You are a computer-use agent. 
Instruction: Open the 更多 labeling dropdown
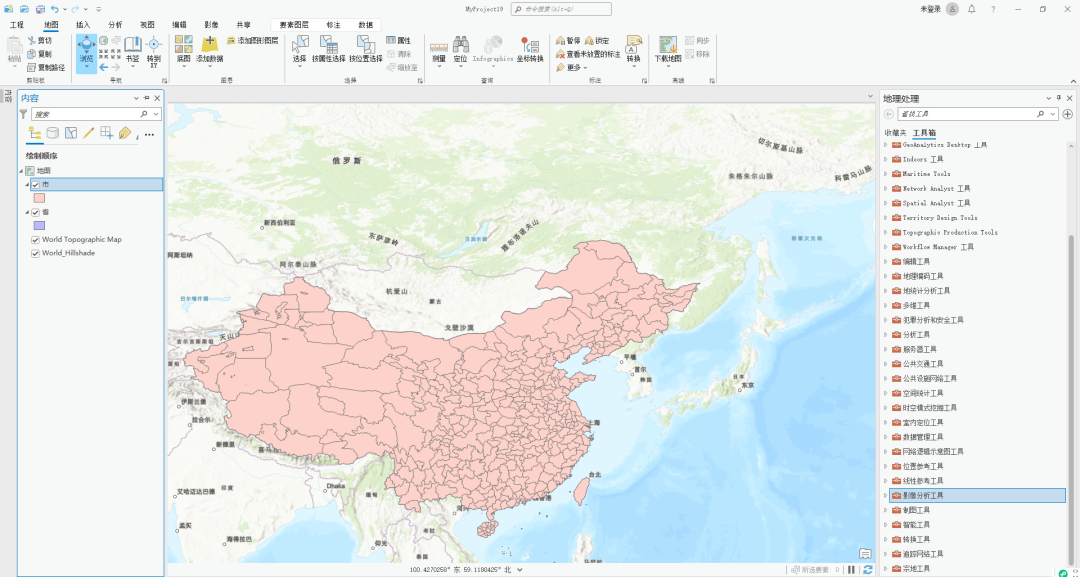click(x=572, y=67)
